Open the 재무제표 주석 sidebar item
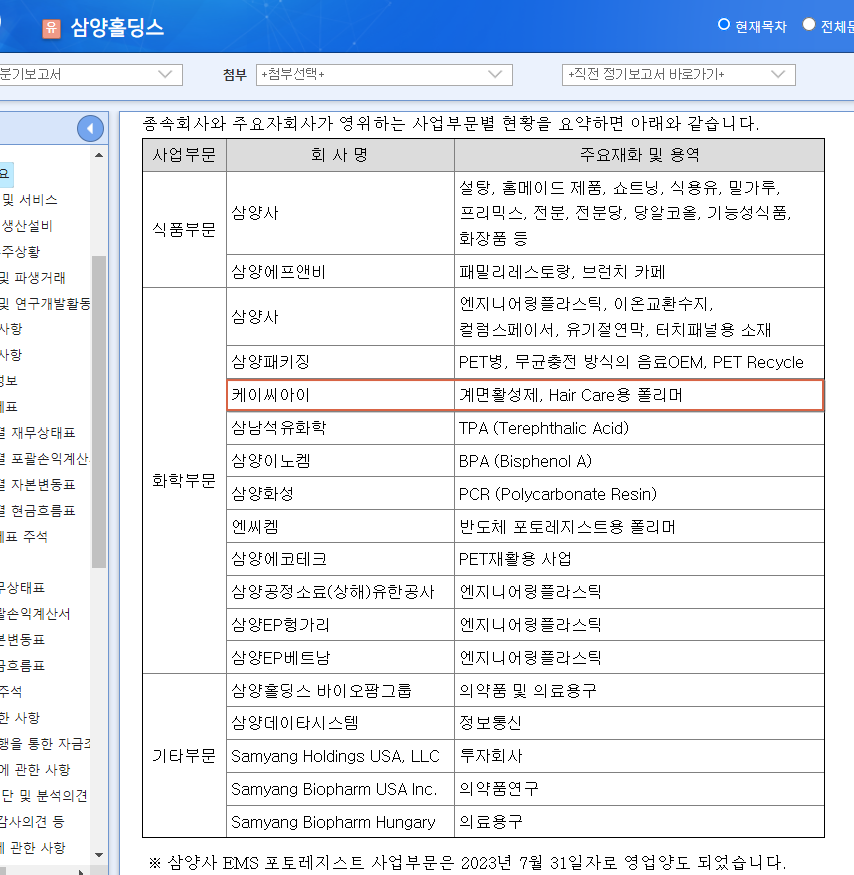854x875 pixels. [x=24, y=536]
